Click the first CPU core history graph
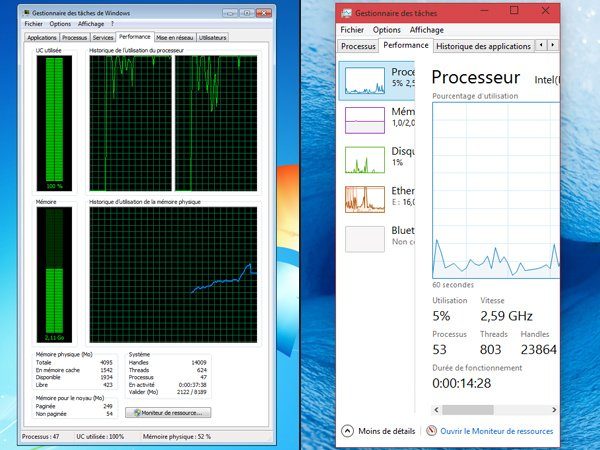This screenshot has width=600, height=450. point(130,123)
